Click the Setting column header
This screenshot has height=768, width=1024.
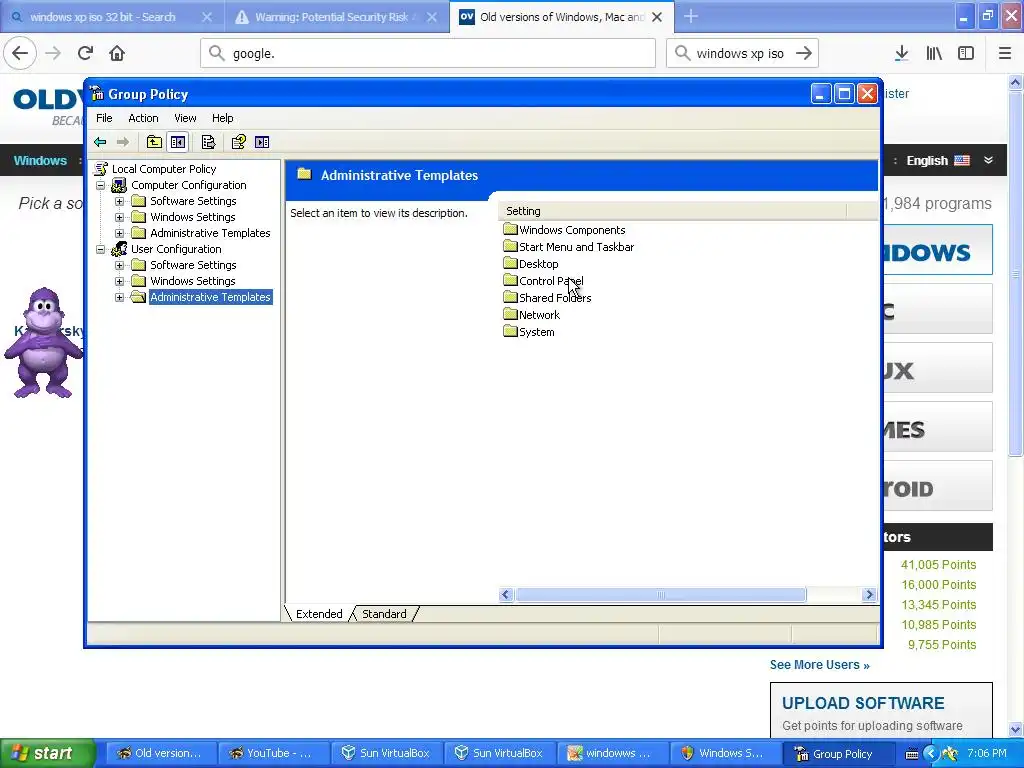(673, 211)
